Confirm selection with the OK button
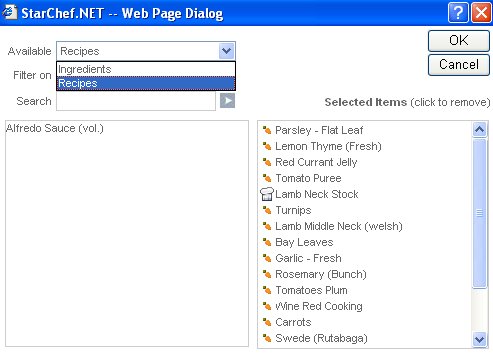 [459, 41]
